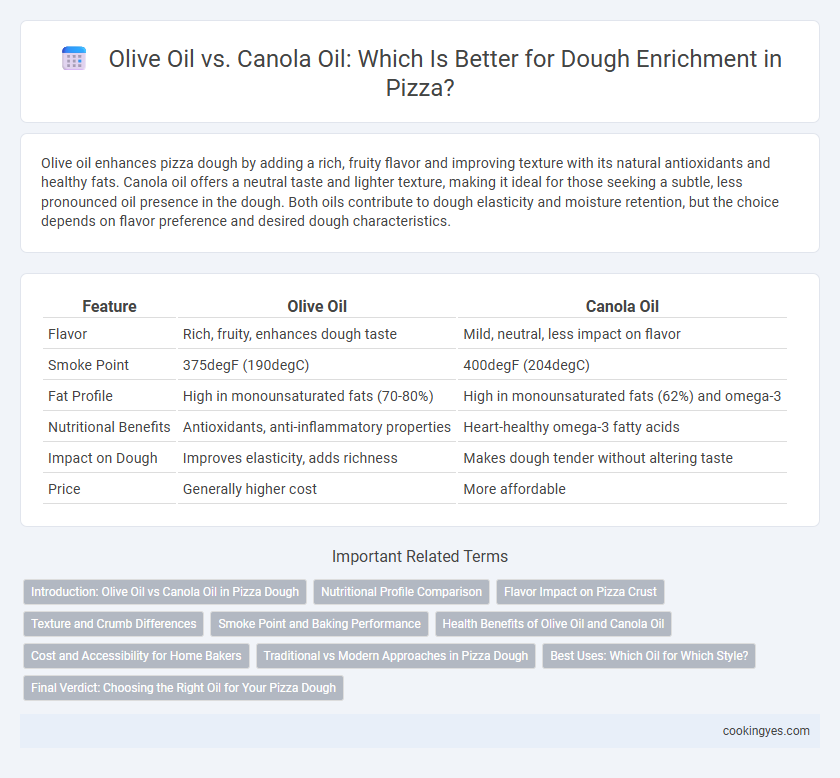This screenshot has width=840, height=778.
Task: Select the 'Canola Oil' column header
Action: [x=622, y=306]
